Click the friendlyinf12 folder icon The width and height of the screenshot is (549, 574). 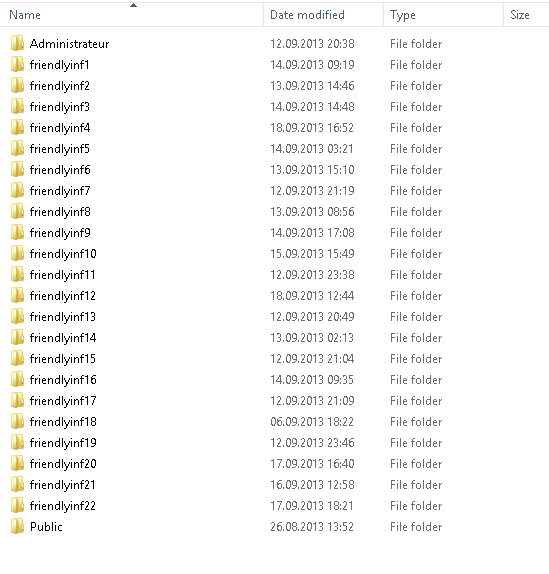(x=17, y=295)
